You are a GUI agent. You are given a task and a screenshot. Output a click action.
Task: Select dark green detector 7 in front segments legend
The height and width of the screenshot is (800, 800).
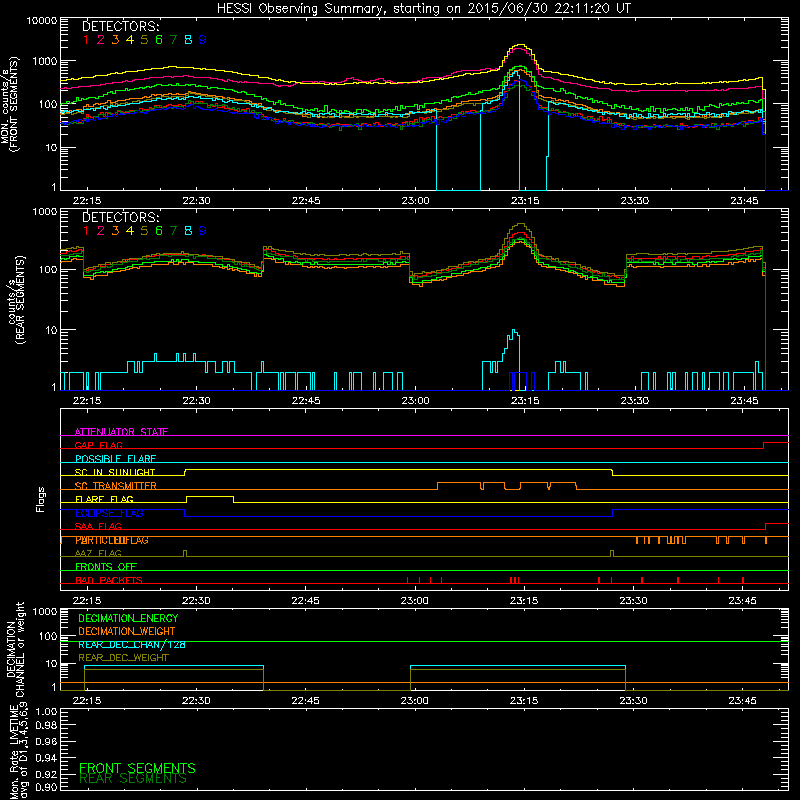pyautogui.click(x=173, y=40)
